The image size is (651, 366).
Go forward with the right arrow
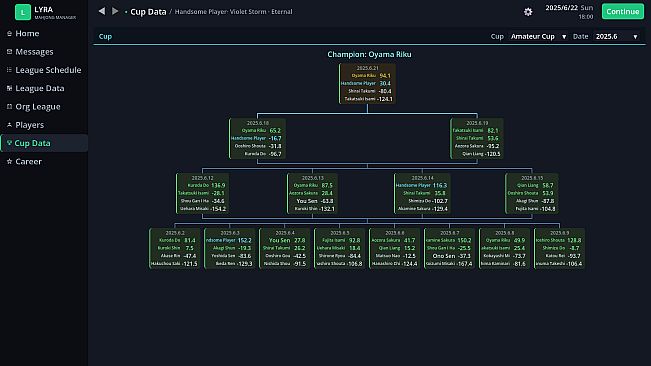click(x=115, y=11)
